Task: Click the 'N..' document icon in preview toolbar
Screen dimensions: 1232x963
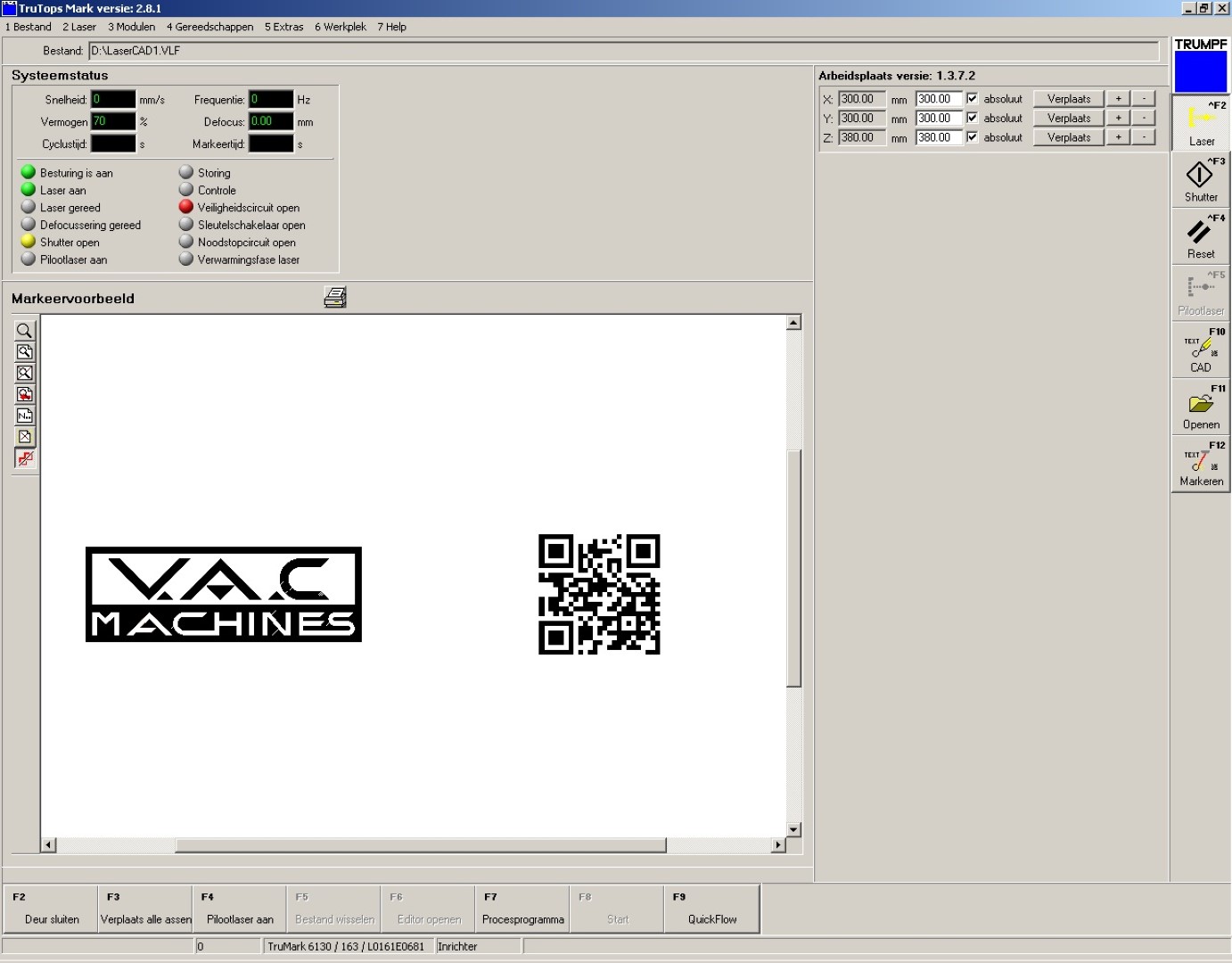Action: click(25, 416)
